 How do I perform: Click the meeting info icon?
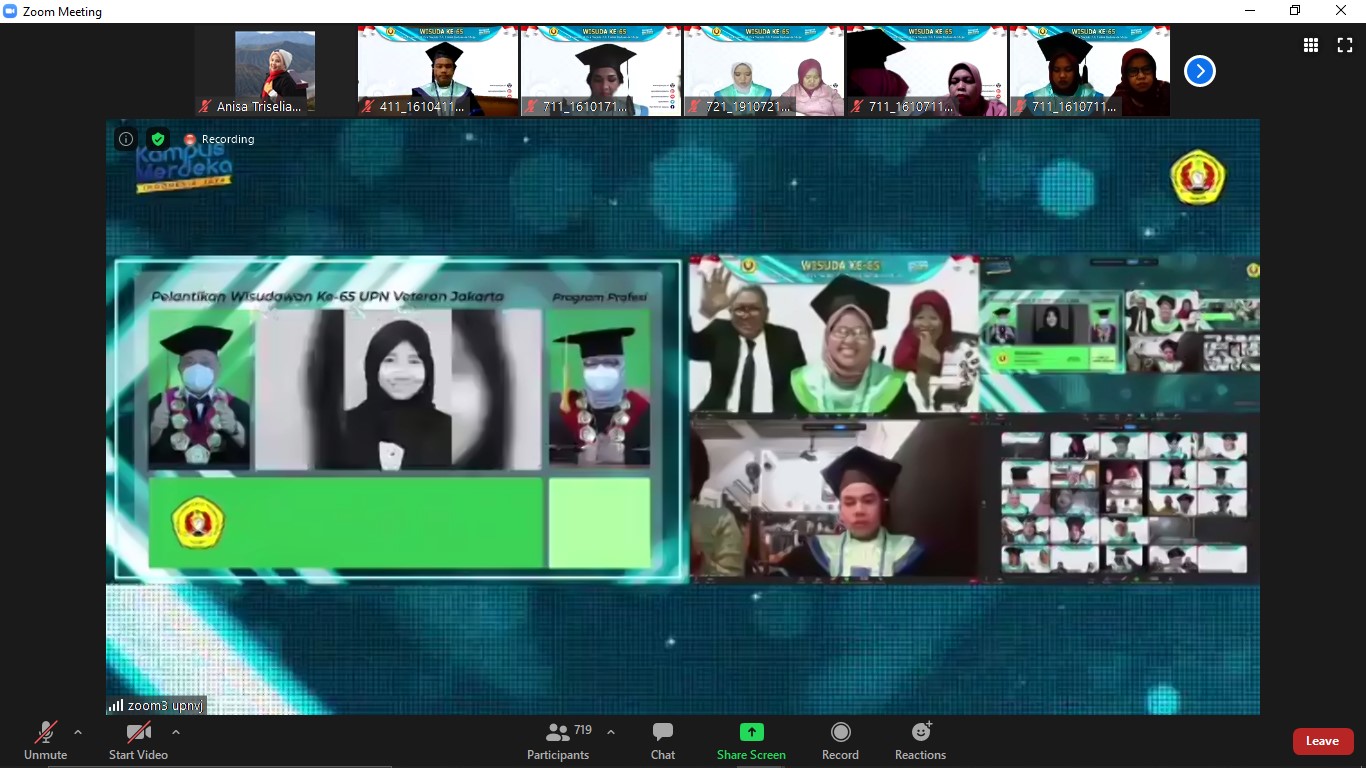(x=126, y=139)
